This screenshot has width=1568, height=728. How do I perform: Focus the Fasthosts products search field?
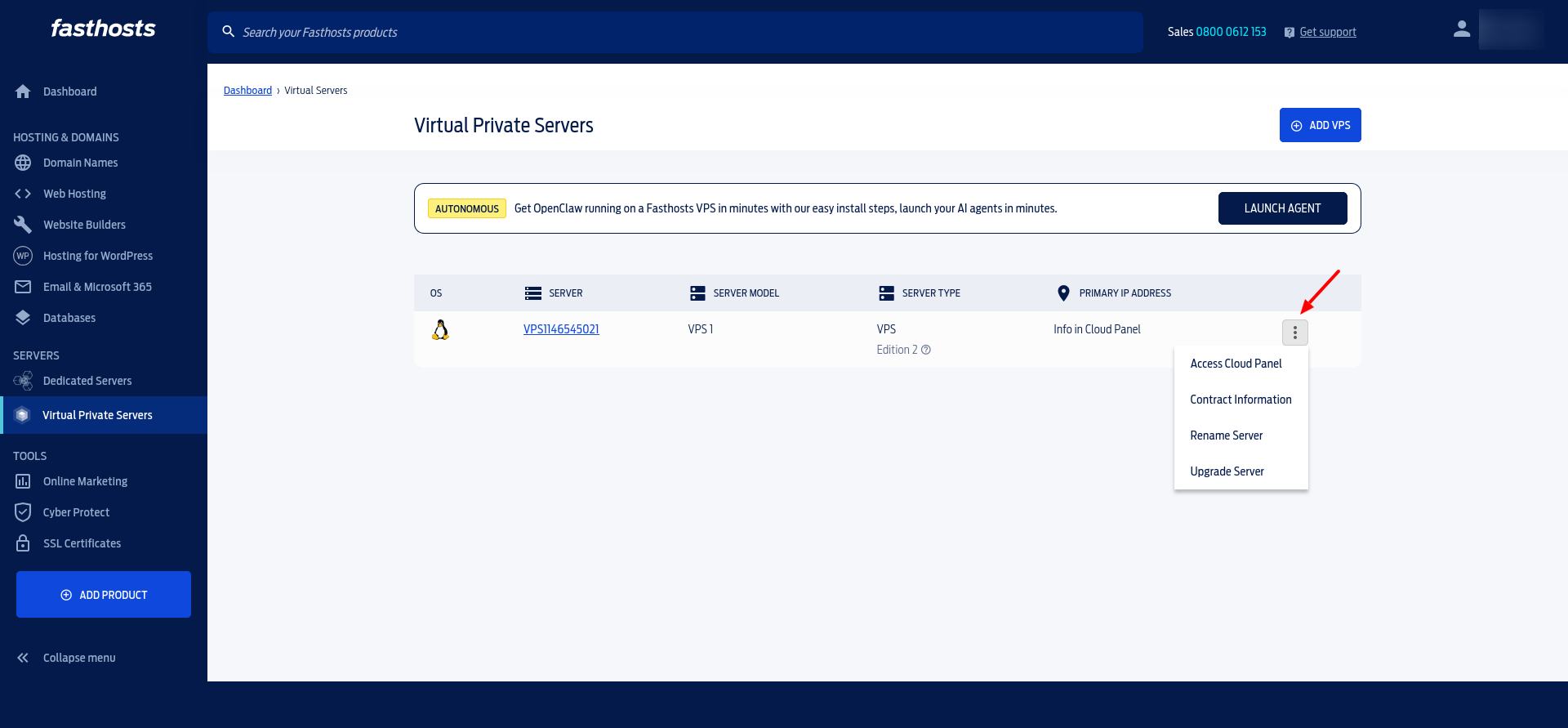675,32
